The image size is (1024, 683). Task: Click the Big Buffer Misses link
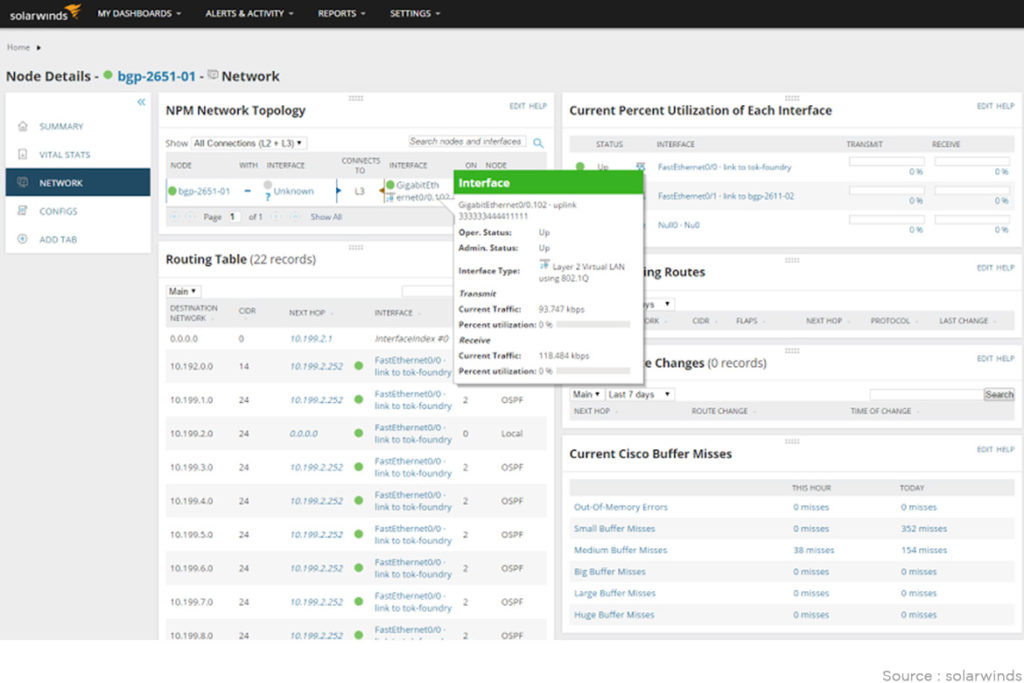pyautogui.click(x=609, y=571)
